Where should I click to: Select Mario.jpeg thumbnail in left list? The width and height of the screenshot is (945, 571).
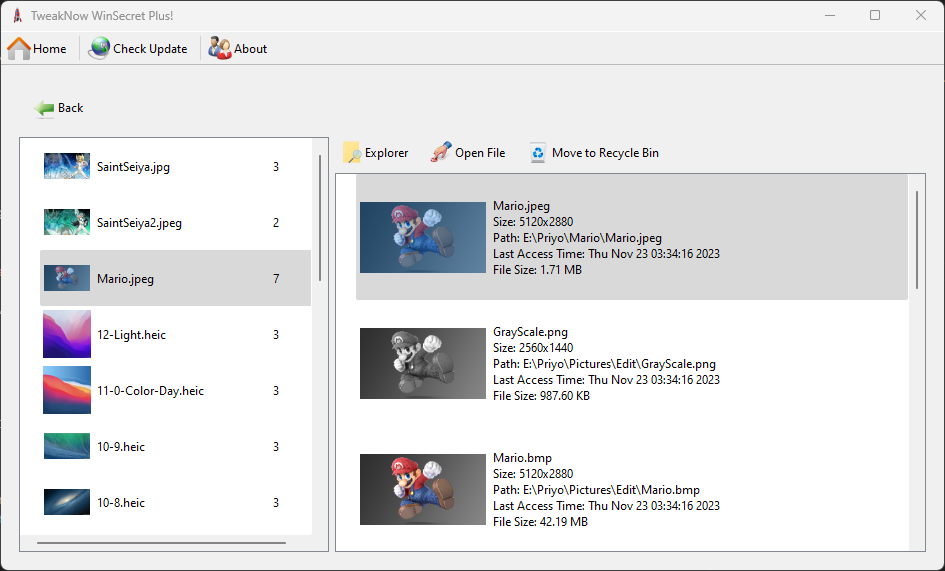click(x=67, y=278)
